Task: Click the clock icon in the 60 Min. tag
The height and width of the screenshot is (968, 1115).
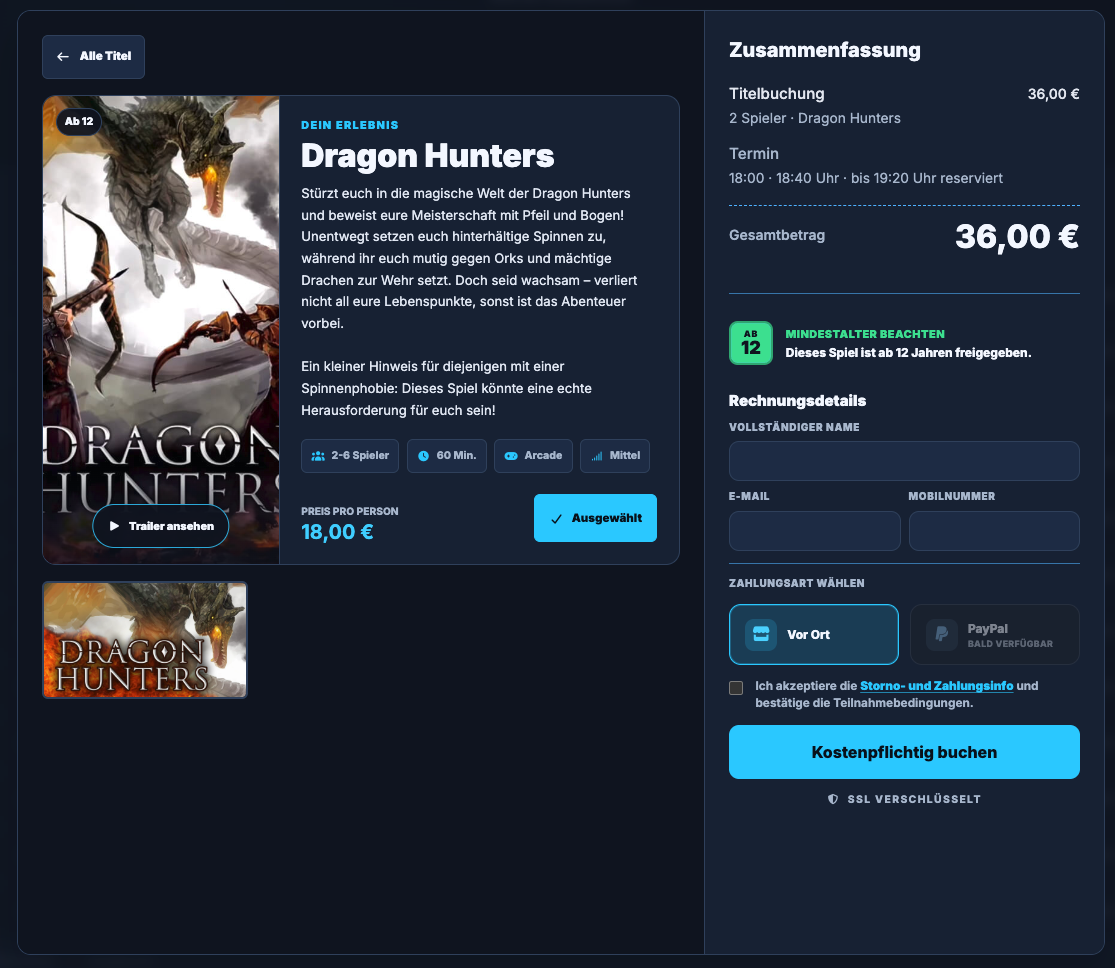Action: click(423, 456)
